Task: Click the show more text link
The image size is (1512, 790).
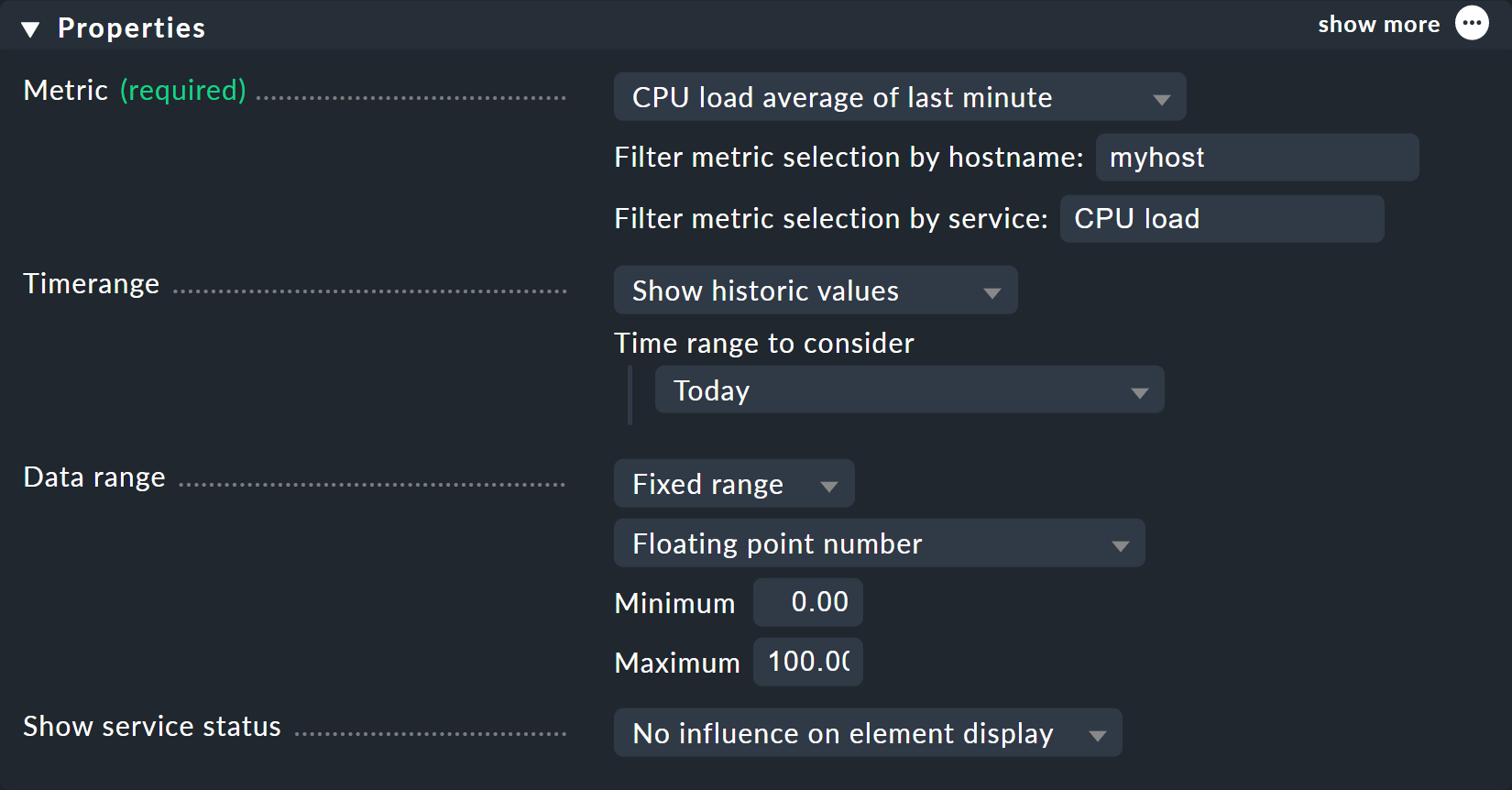Action: pyautogui.click(x=1378, y=25)
